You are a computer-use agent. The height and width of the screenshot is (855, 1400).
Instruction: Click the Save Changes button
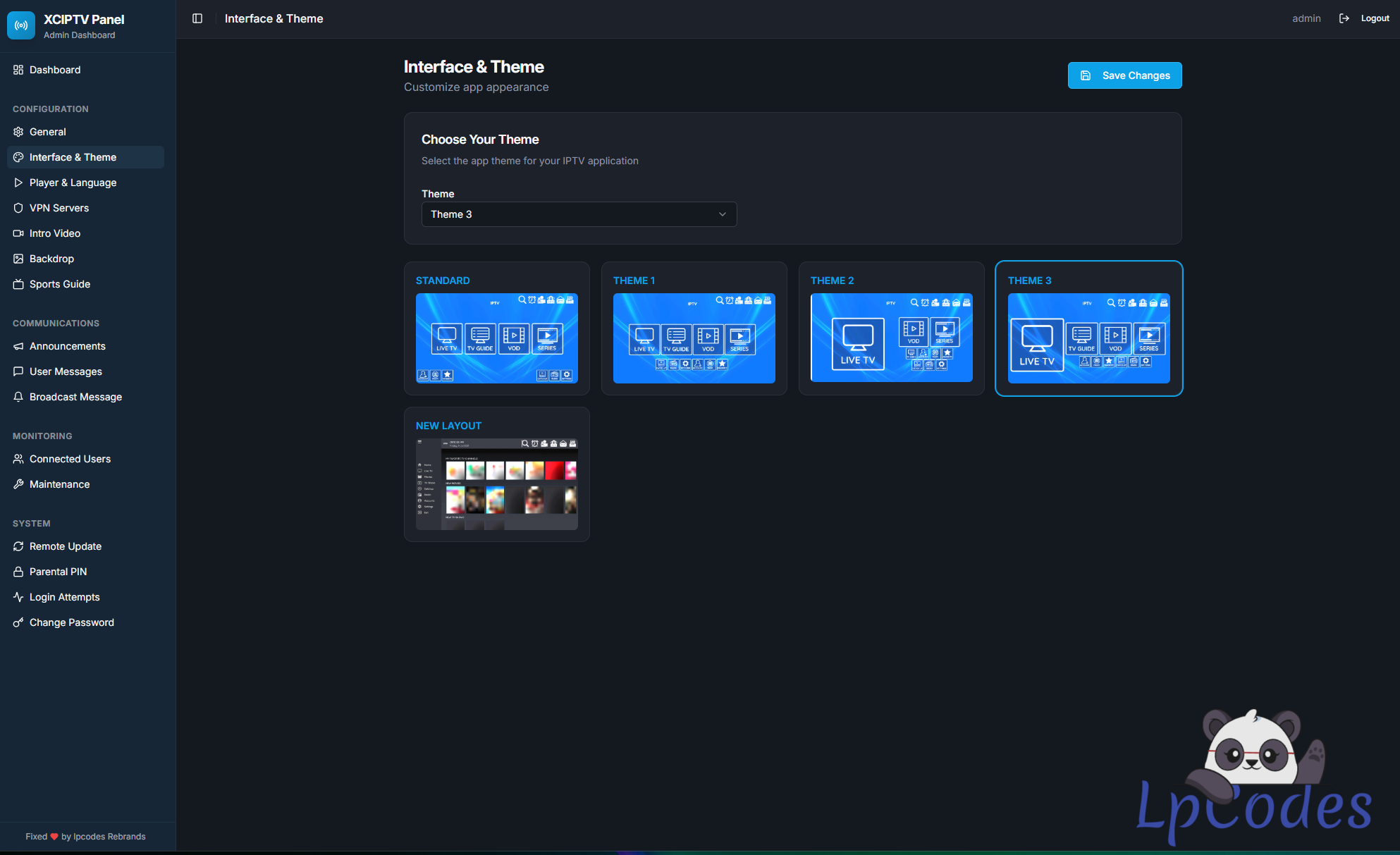1124,75
